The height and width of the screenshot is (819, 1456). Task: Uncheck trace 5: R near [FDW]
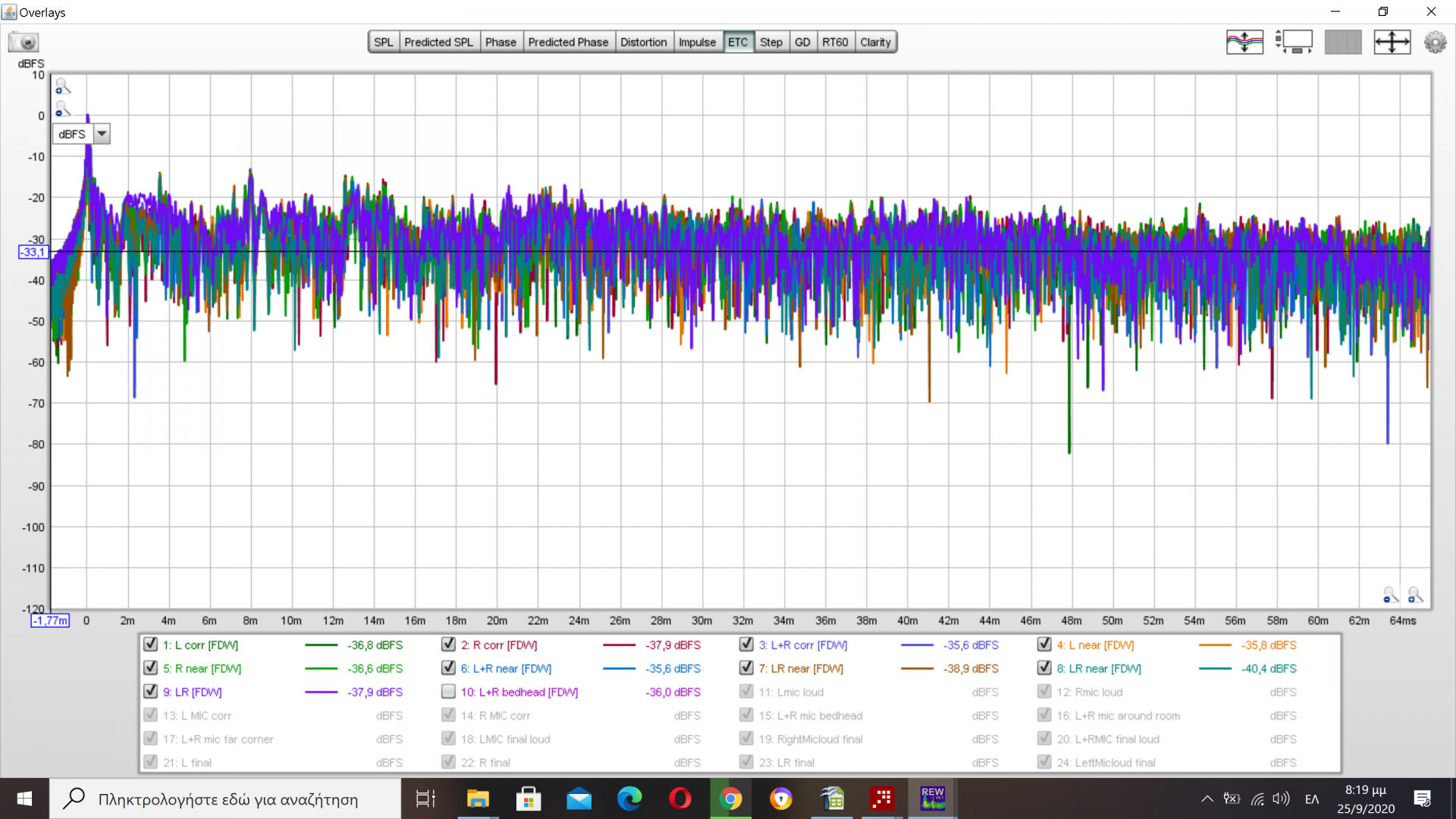150,668
